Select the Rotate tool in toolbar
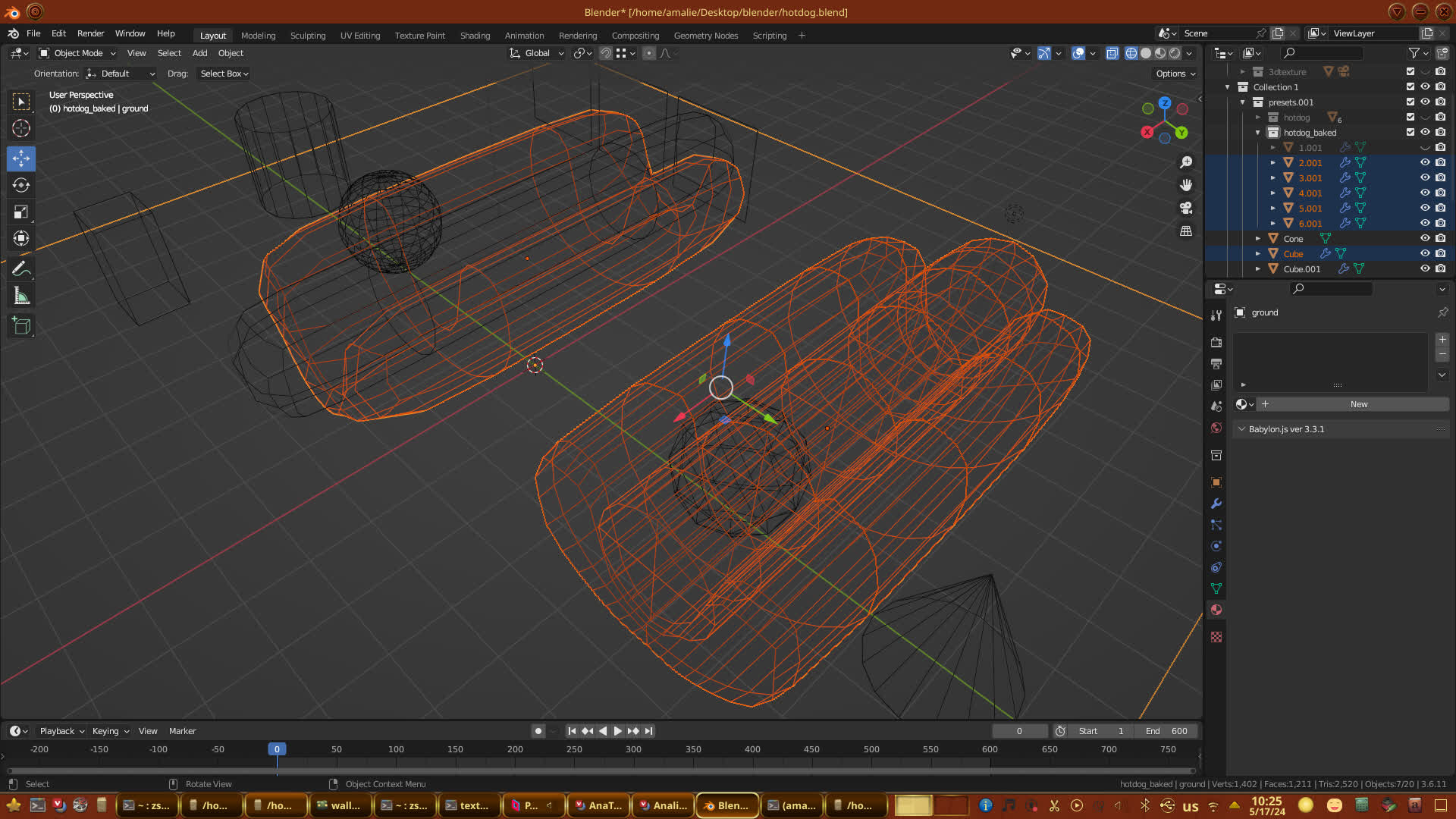Image resolution: width=1456 pixels, height=819 pixels. (x=21, y=185)
